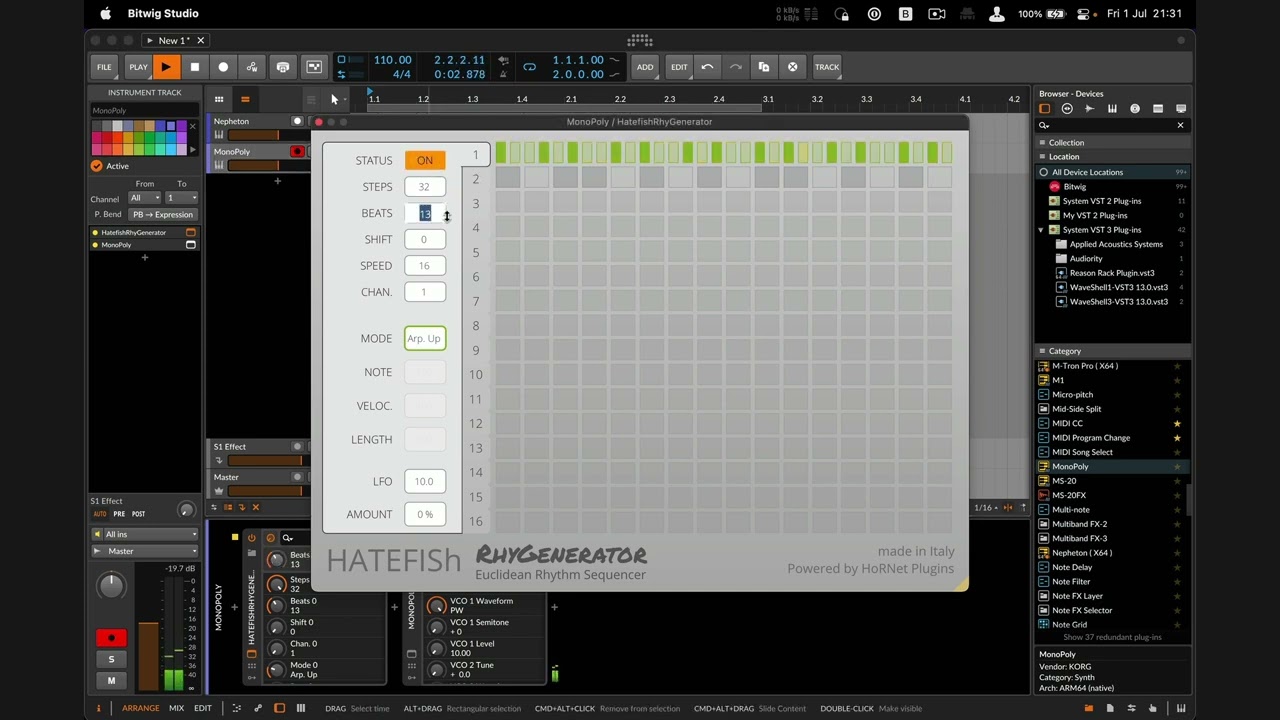Toggle mixer panel icon in footer
The height and width of the screenshot is (720, 1280).
point(300,708)
